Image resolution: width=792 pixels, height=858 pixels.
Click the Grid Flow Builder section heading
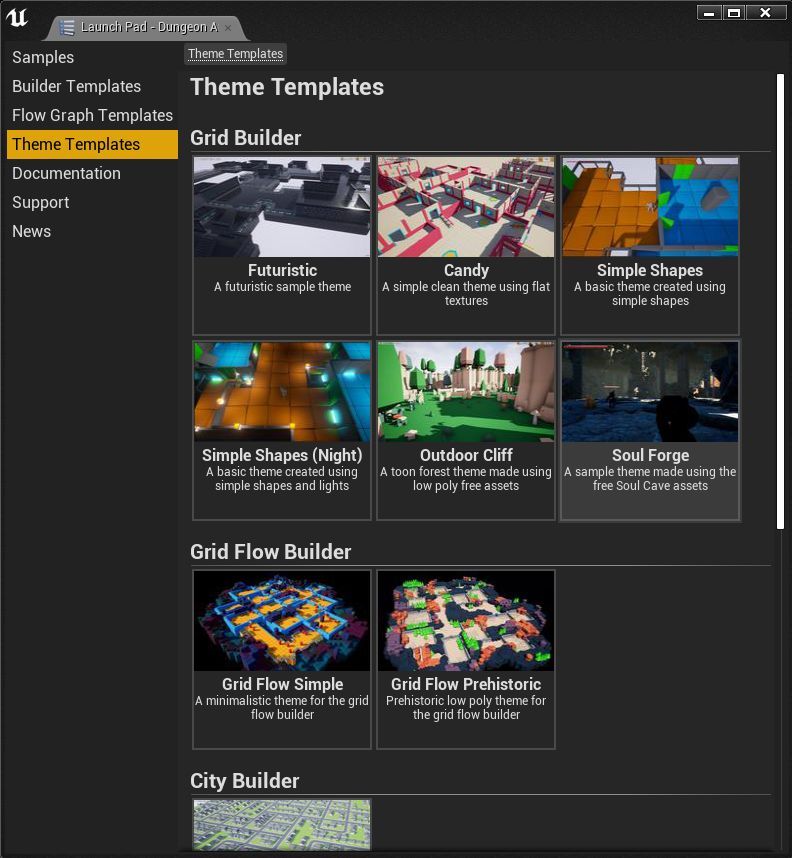click(x=270, y=552)
